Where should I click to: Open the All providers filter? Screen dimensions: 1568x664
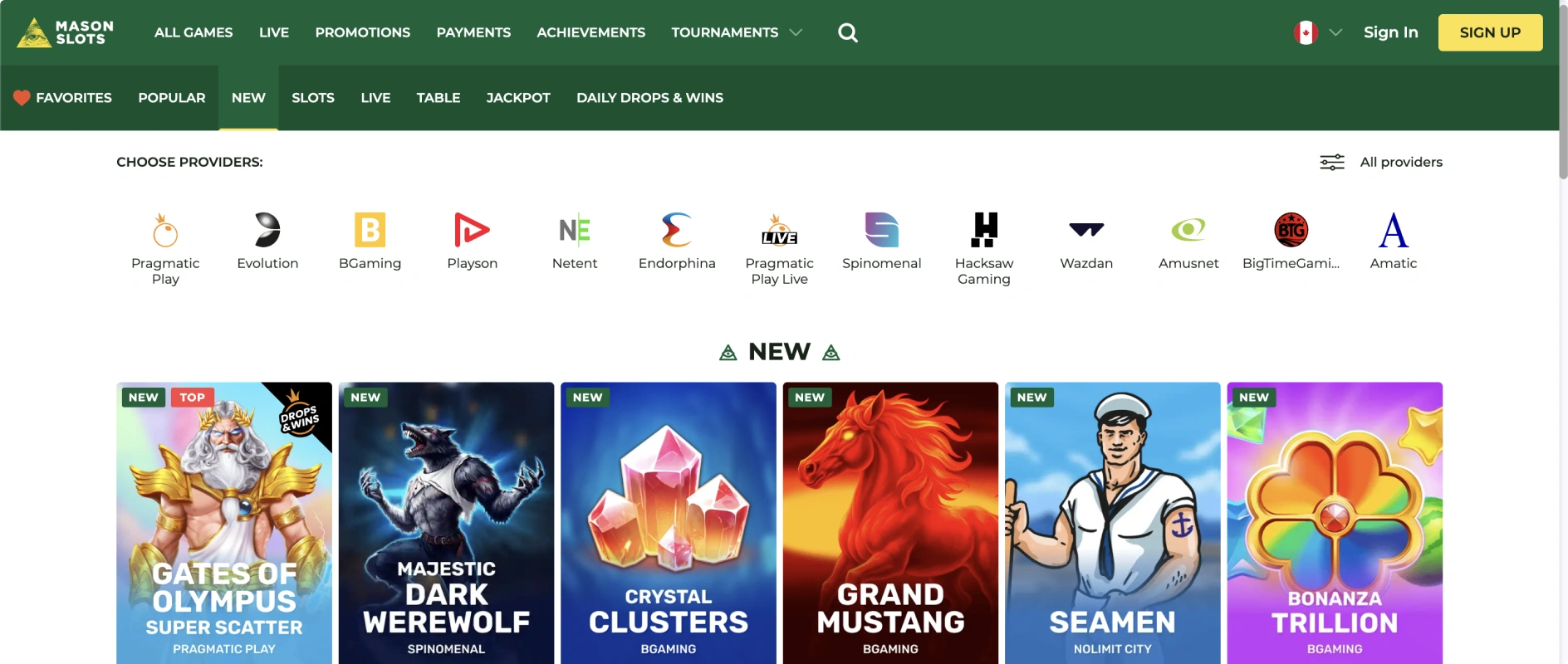point(1381,162)
